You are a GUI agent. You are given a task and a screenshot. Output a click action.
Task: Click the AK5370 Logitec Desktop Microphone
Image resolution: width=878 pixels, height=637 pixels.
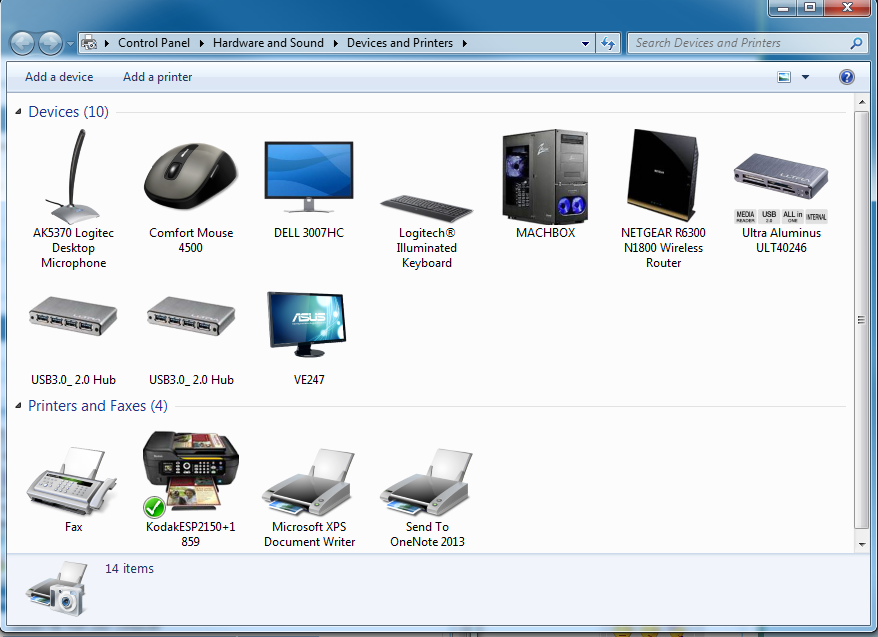pyautogui.click(x=72, y=180)
